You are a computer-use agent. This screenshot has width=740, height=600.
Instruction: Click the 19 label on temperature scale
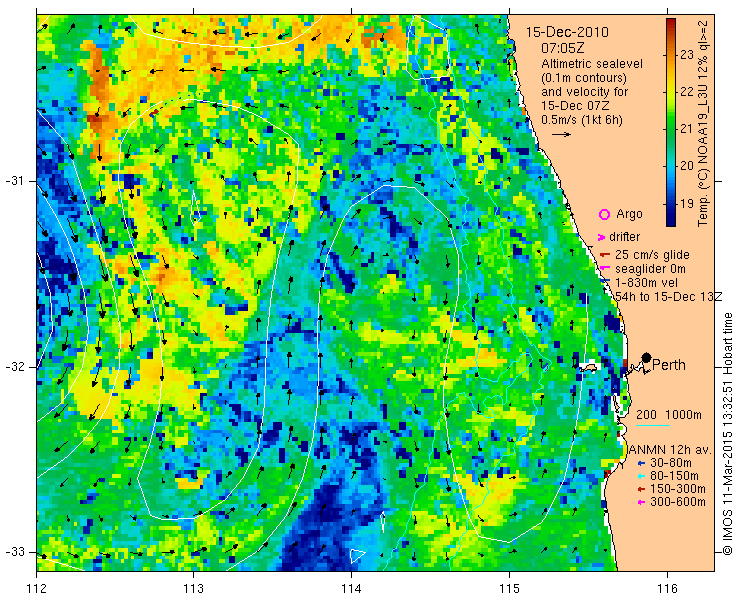[x=687, y=204]
